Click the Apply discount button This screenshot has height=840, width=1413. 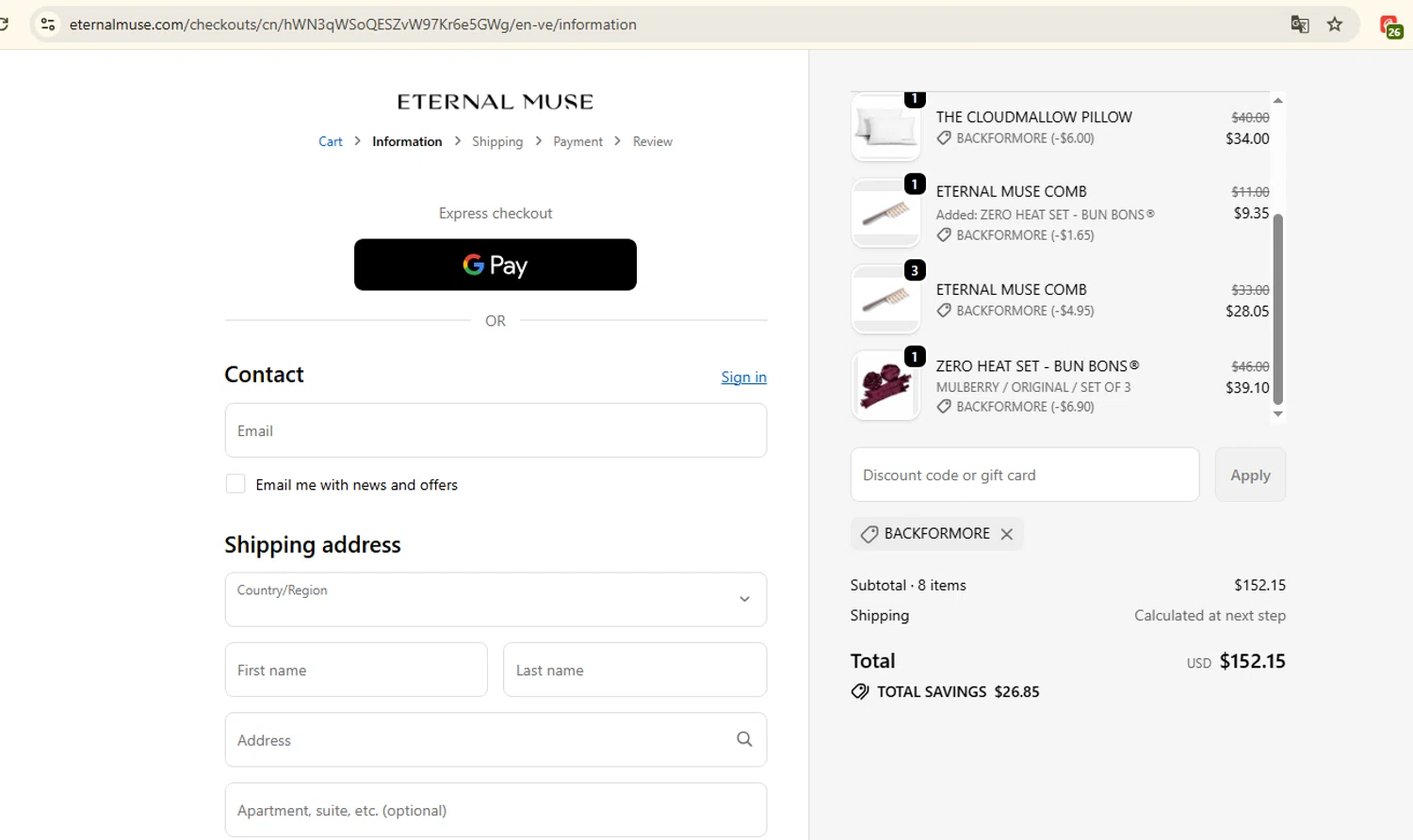tap(1250, 475)
